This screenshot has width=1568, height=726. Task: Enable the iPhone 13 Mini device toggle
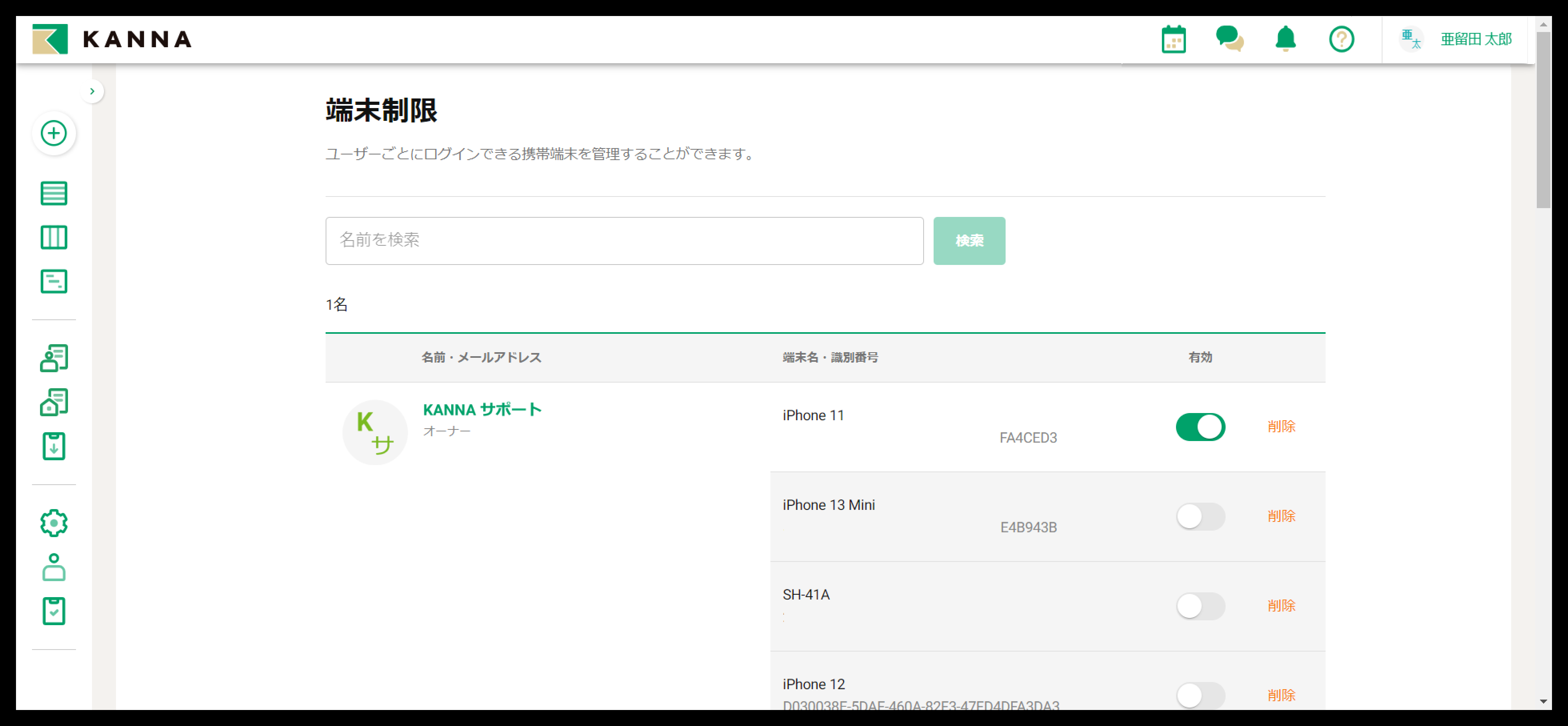pyautogui.click(x=1200, y=516)
